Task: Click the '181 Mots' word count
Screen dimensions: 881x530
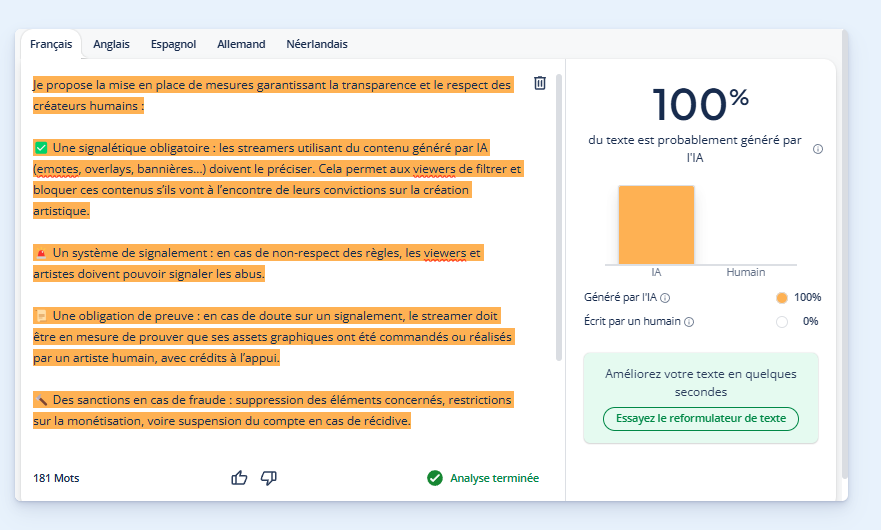Action: coord(56,478)
